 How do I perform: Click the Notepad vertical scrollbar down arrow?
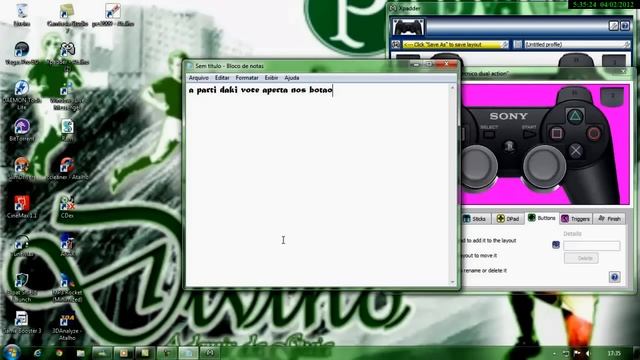(x=452, y=282)
